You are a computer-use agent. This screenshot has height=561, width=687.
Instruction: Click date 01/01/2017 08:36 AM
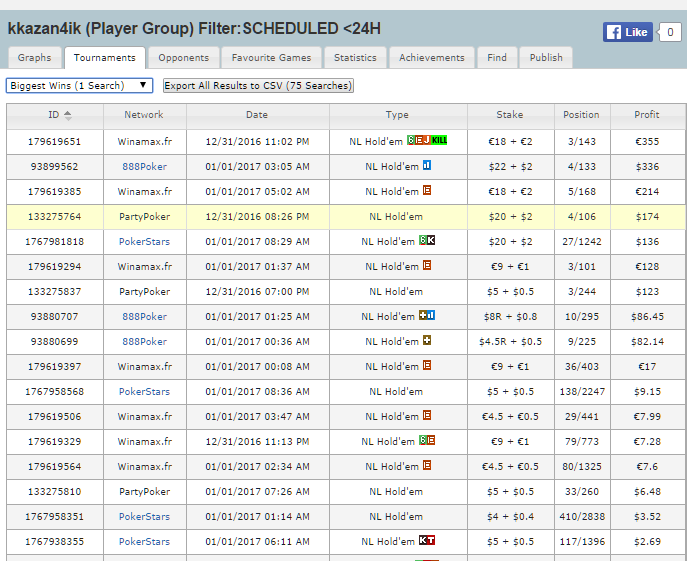tap(257, 391)
